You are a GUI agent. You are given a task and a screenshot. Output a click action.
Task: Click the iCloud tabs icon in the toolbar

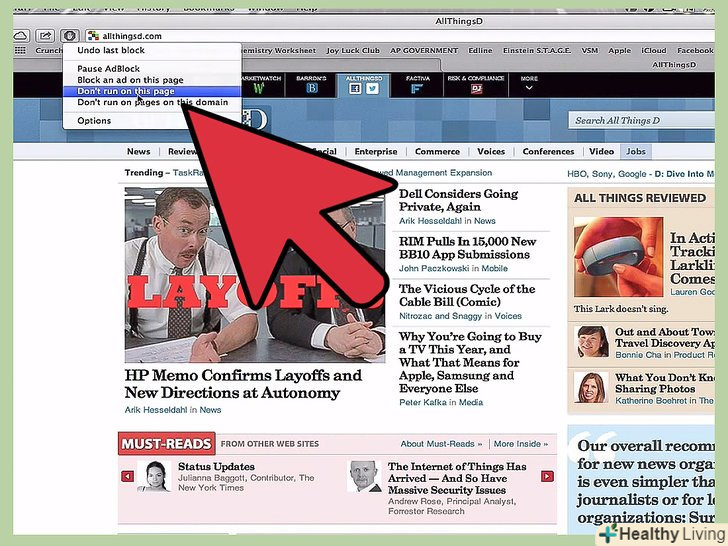pos(21,36)
